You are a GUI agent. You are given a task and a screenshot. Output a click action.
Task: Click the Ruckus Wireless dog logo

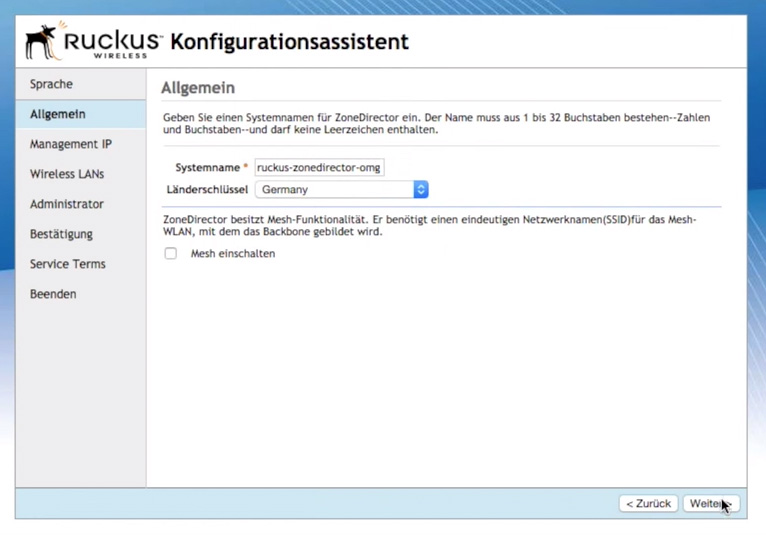[x=43, y=42]
